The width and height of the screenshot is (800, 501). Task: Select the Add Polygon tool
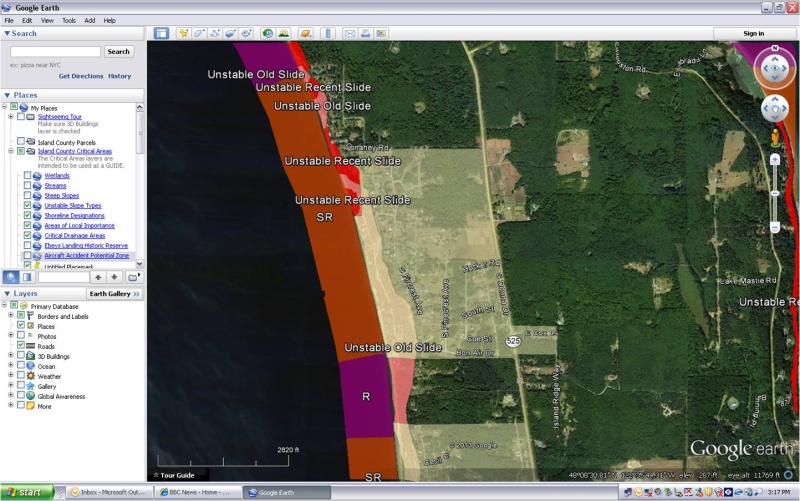coord(199,34)
